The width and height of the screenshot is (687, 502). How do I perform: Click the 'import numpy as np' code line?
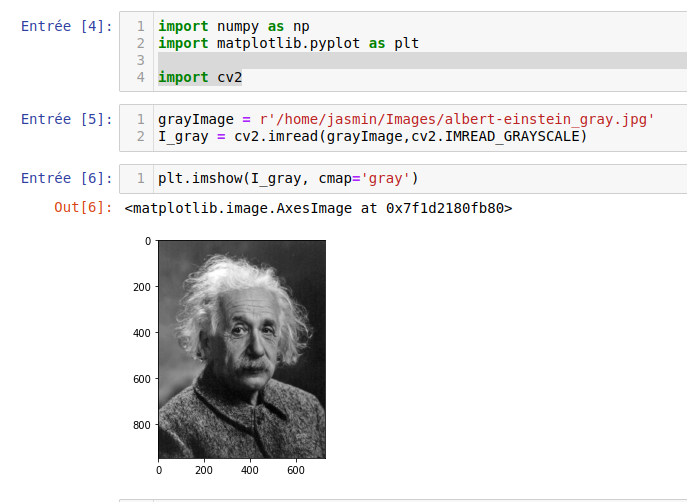pyautogui.click(x=233, y=25)
